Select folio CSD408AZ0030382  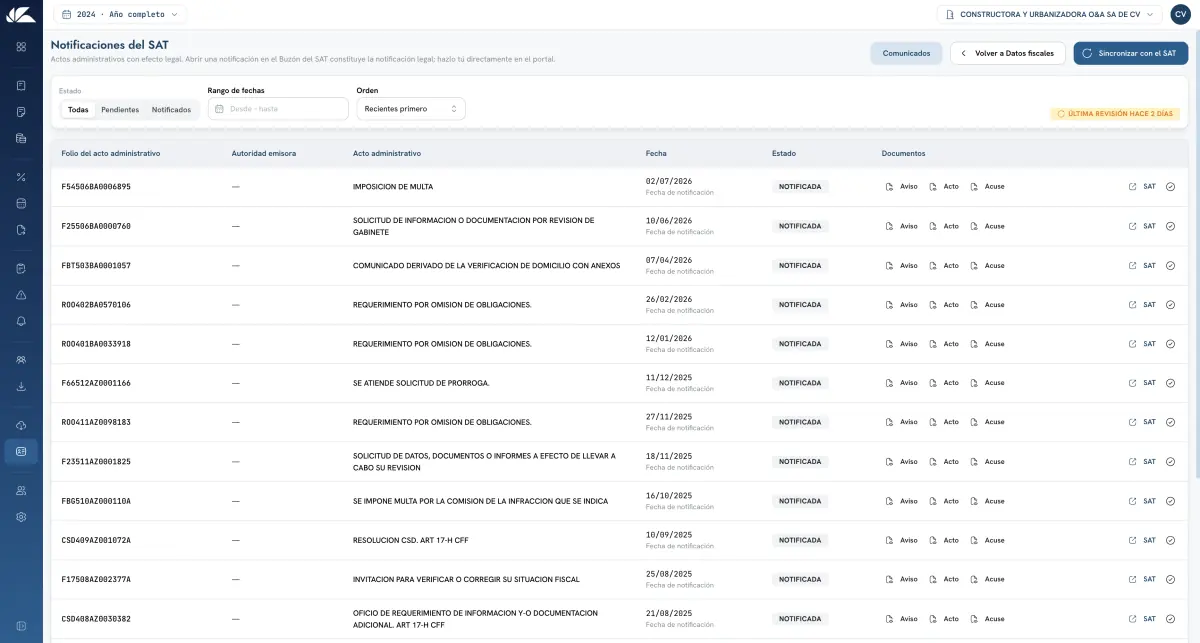pos(96,619)
